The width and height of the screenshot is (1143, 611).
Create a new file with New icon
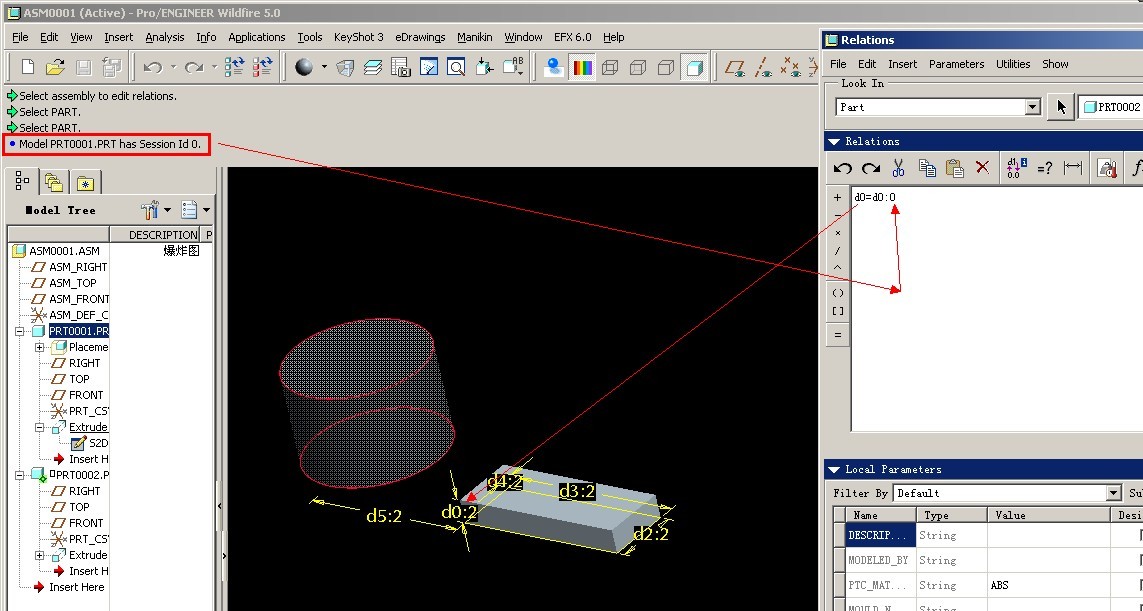point(28,68)
